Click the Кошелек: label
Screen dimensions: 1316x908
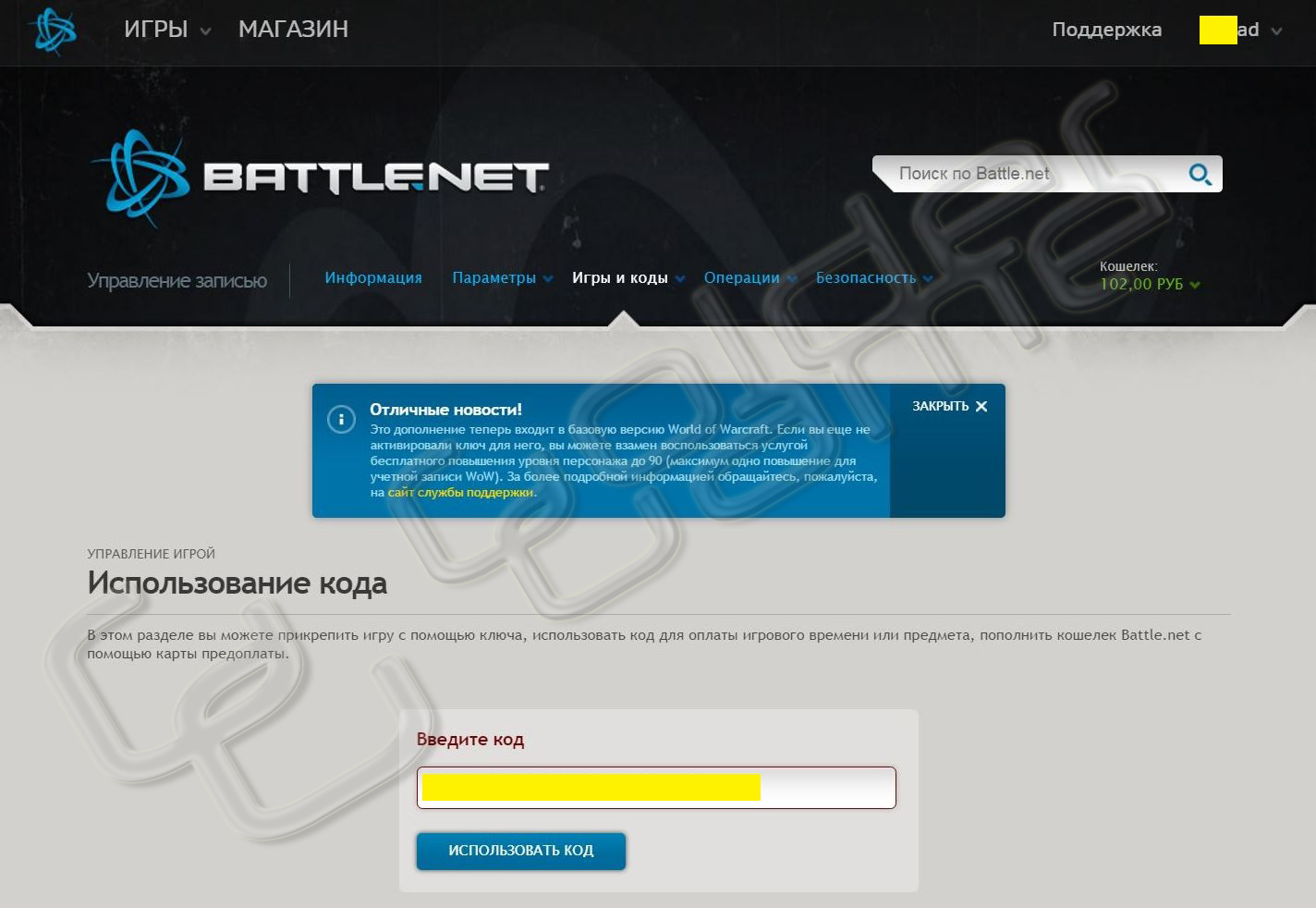pyautogui.click(x=1128, y=266)
